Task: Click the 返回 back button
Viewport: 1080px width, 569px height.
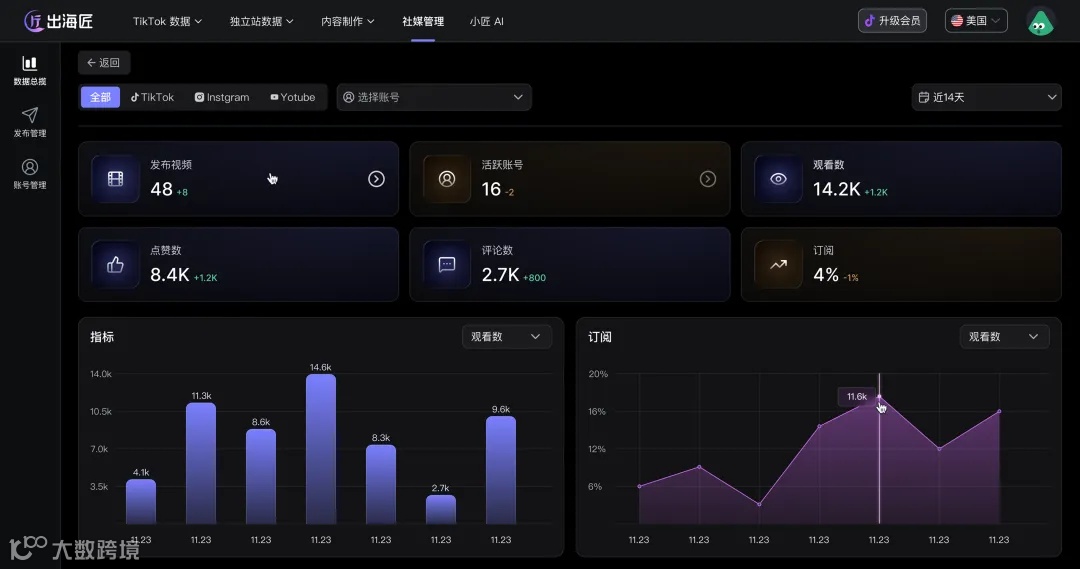Action: click(104, 63)
